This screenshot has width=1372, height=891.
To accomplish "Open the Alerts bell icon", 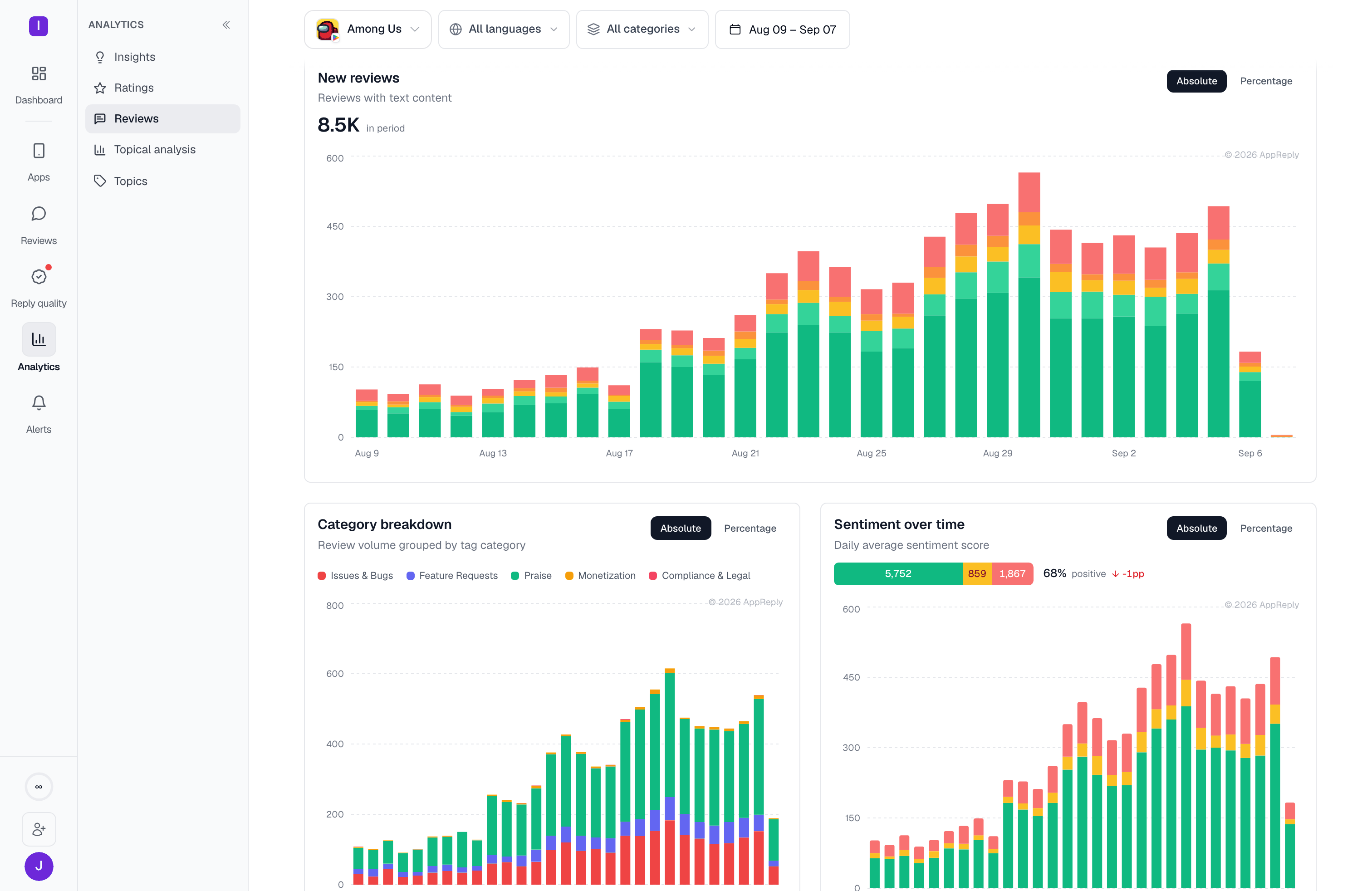I will [x=39, y=403].
